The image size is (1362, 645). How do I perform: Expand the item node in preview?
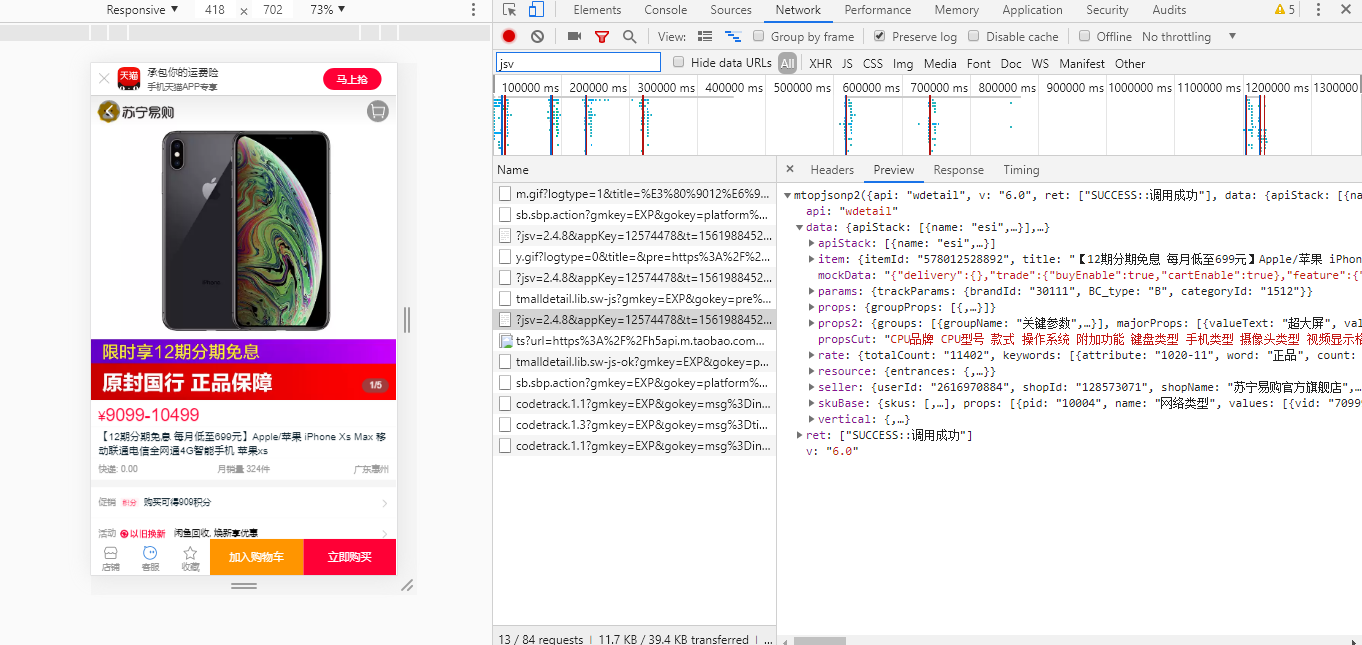pos(812,259)
